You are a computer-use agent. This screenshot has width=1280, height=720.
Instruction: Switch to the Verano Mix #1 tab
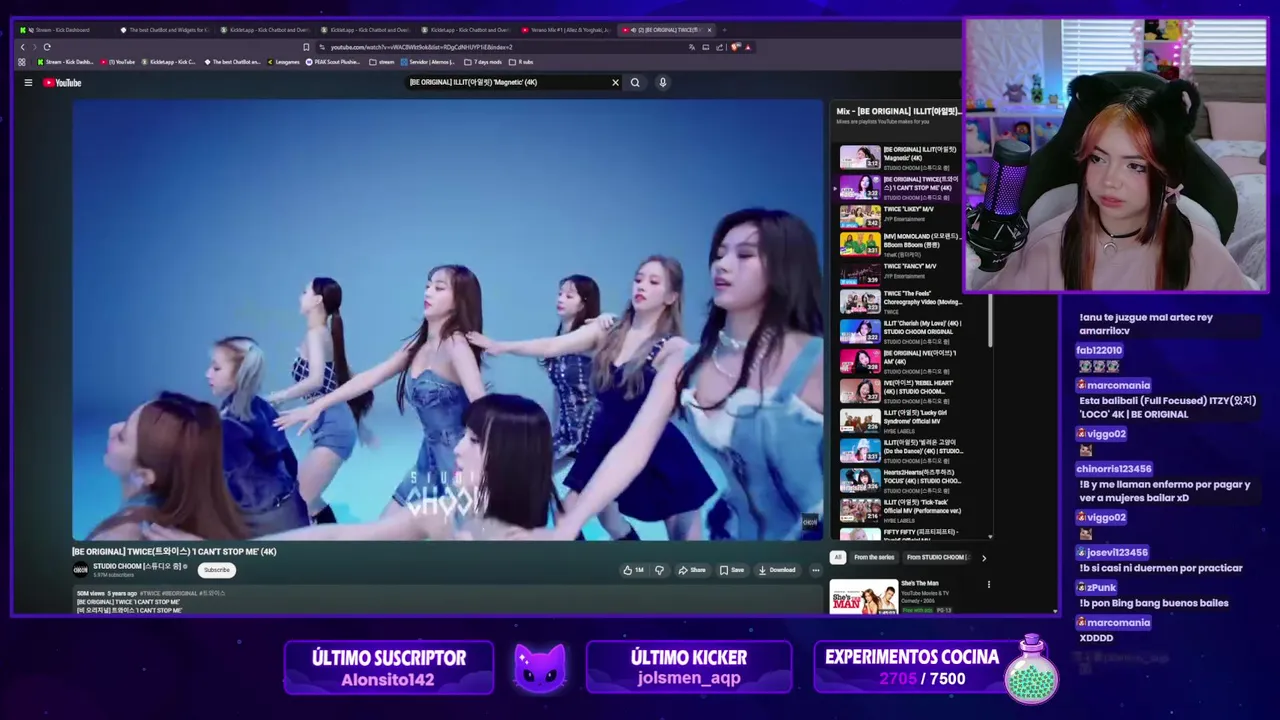(566, 30)
